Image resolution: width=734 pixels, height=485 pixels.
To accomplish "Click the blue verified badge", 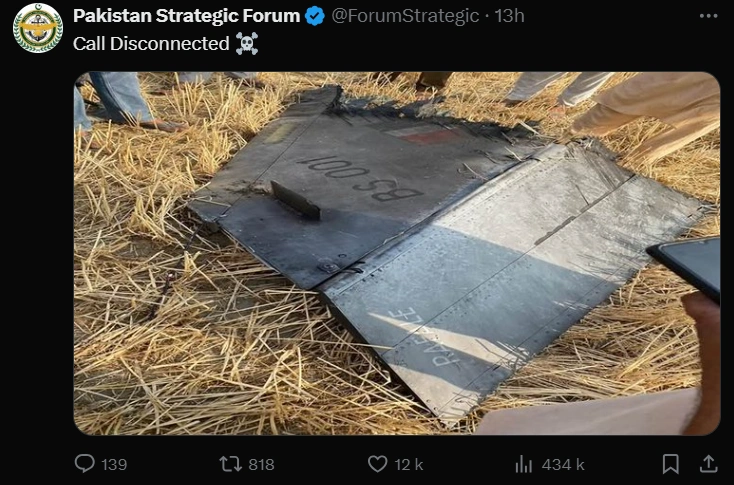I will point(315,16).
